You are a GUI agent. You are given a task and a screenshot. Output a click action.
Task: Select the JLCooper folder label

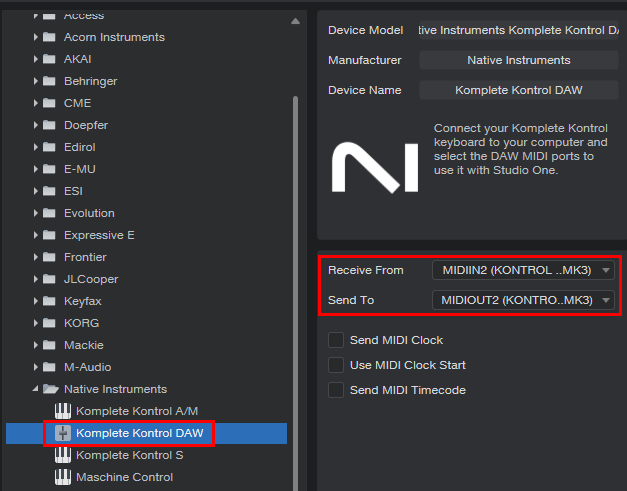(x=91, y=279)
